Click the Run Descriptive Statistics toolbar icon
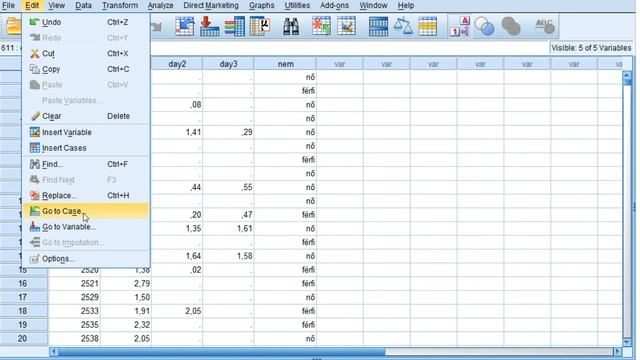Screen dimensions: 640x360 260,27
